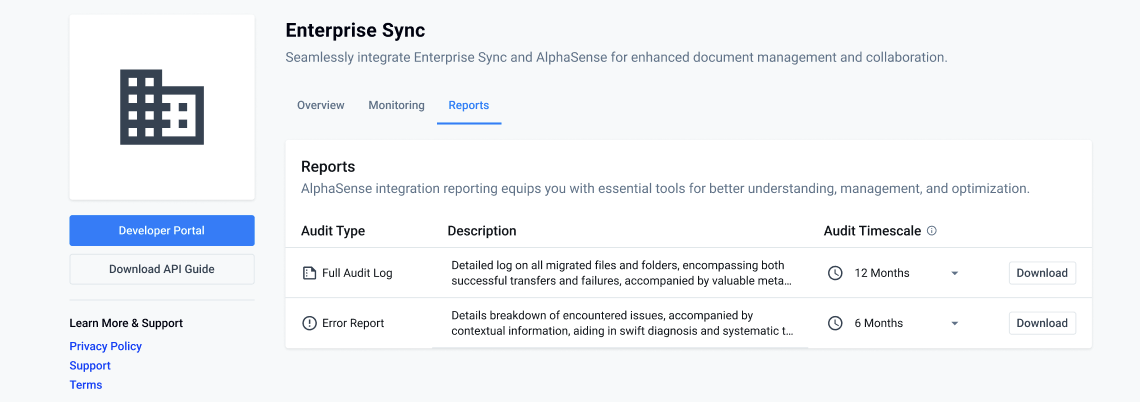
Task: Click the Full Audit Log label
Action: click(358, 273)
